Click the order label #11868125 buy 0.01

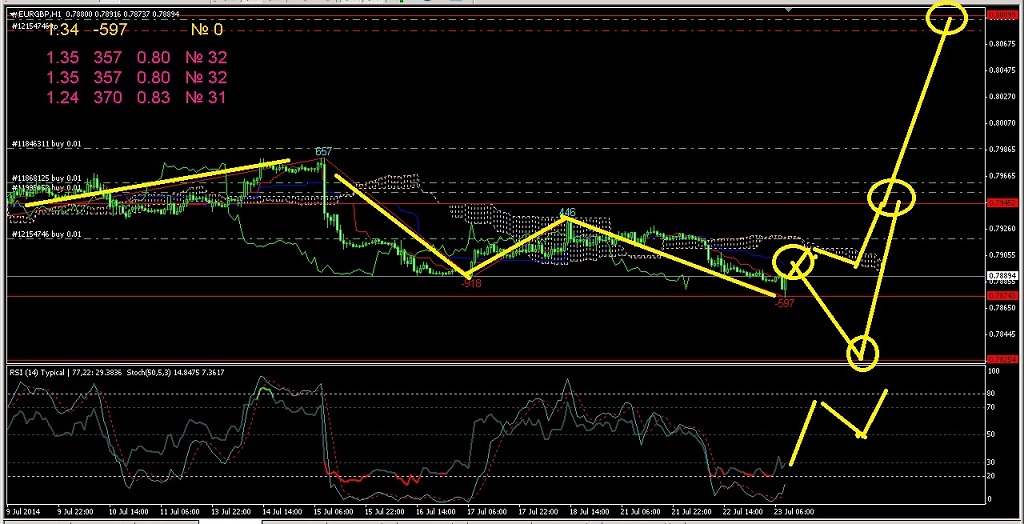(x=46, y=178)
